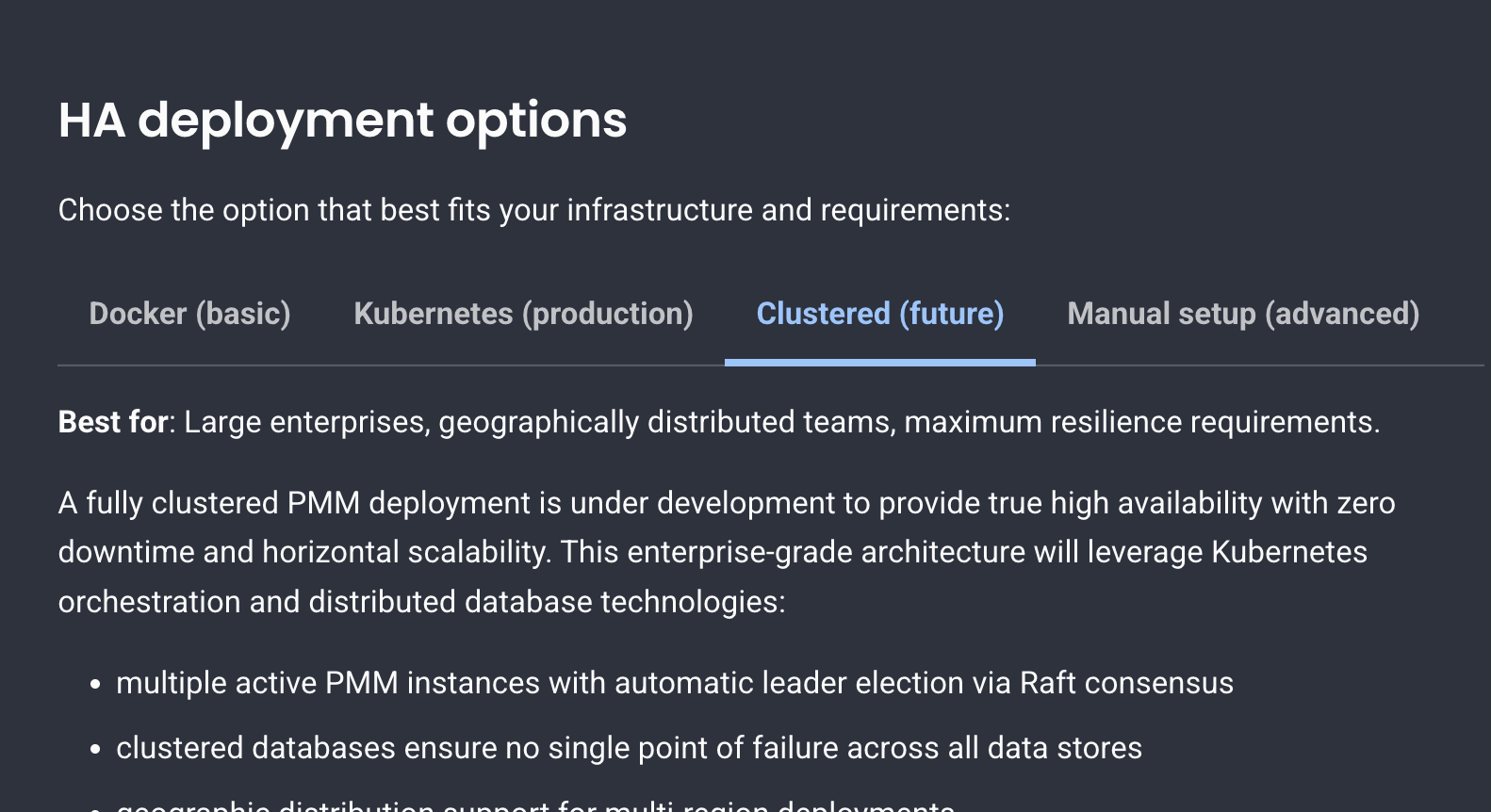Viewport: 1491px width, 812px height.
Task: Click the 'multiple active PMM instances' bullet text
Action: pyautogui.click(x=328, y=683)
